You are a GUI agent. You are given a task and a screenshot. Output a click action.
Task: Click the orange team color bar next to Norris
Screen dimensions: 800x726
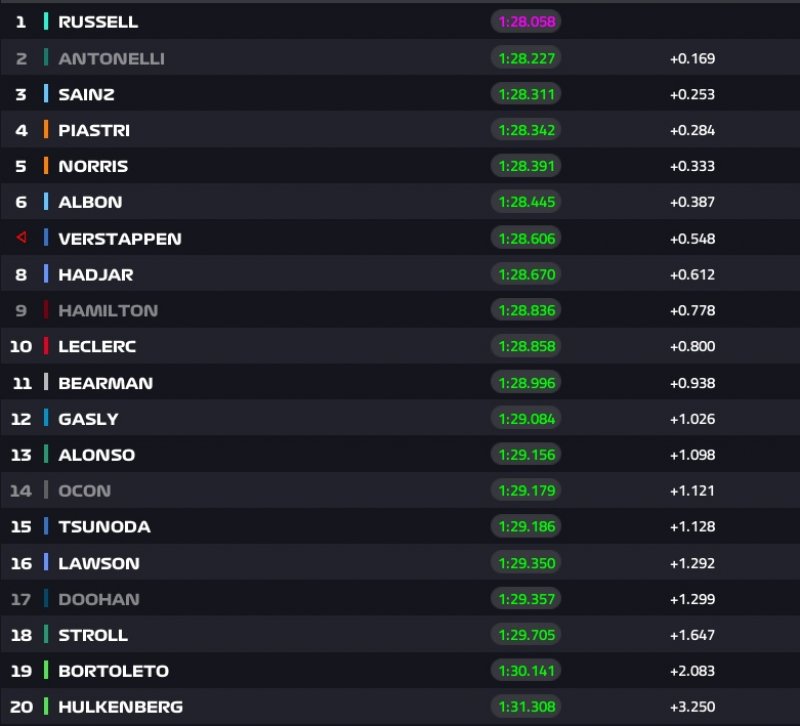point(46,166)
